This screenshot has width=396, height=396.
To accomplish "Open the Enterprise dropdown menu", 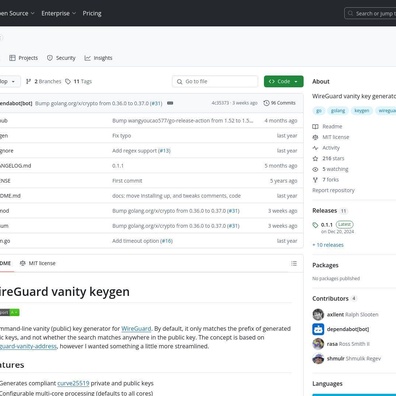I will (59, 13).
